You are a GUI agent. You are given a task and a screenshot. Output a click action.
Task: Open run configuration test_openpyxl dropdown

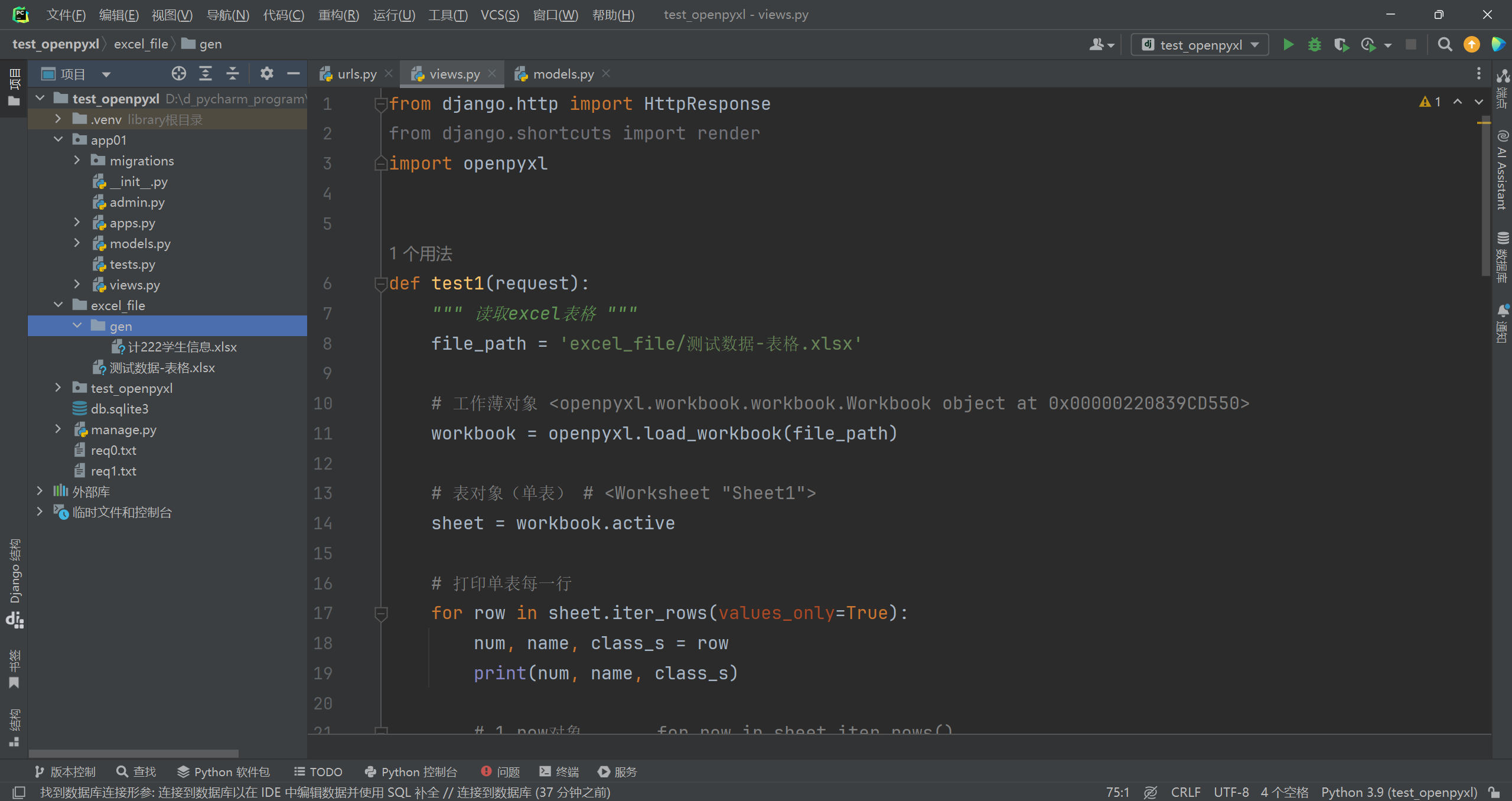pyautogui.click(x=1199, y=45)
